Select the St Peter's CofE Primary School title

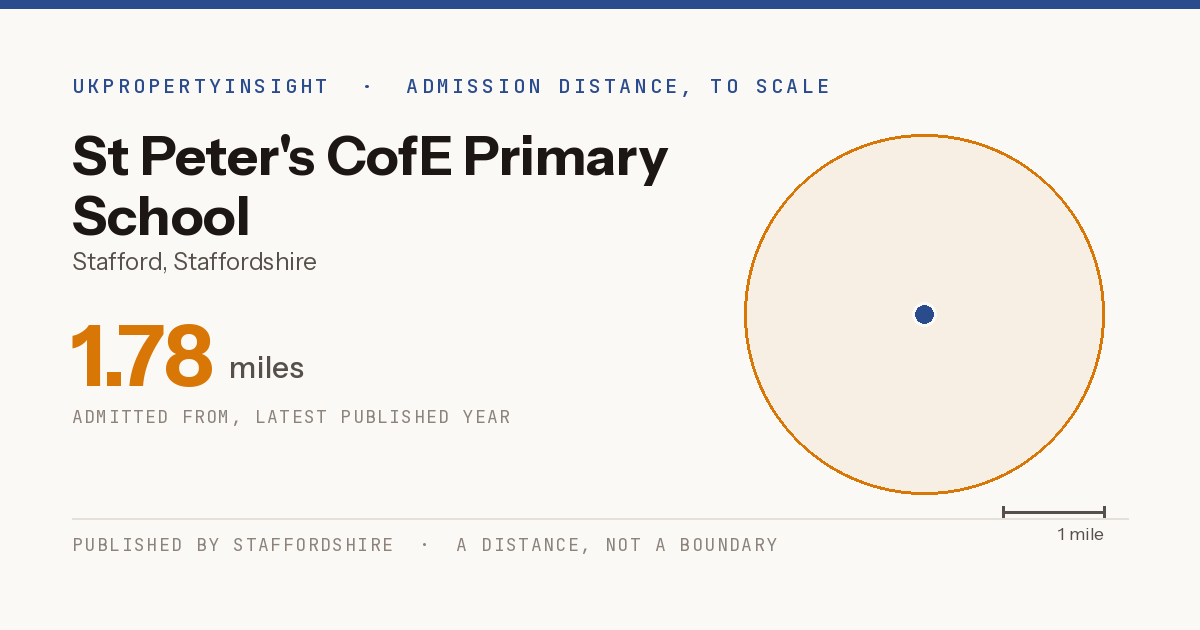(370, 186)
